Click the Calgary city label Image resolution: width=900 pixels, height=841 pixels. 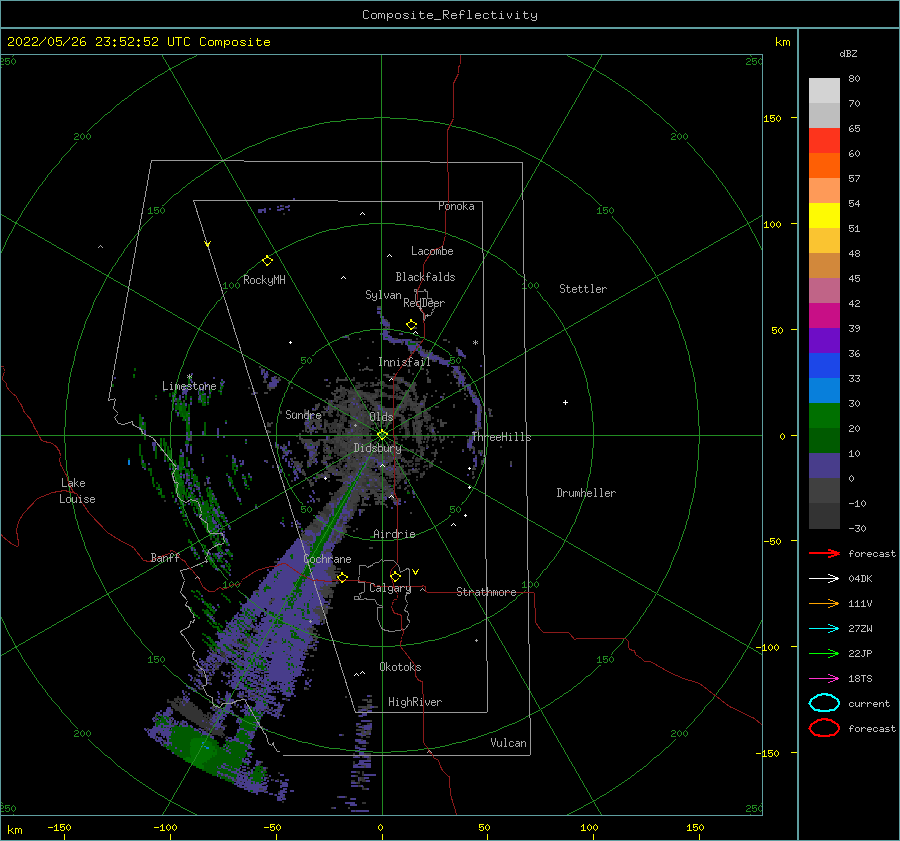point(390,588)
